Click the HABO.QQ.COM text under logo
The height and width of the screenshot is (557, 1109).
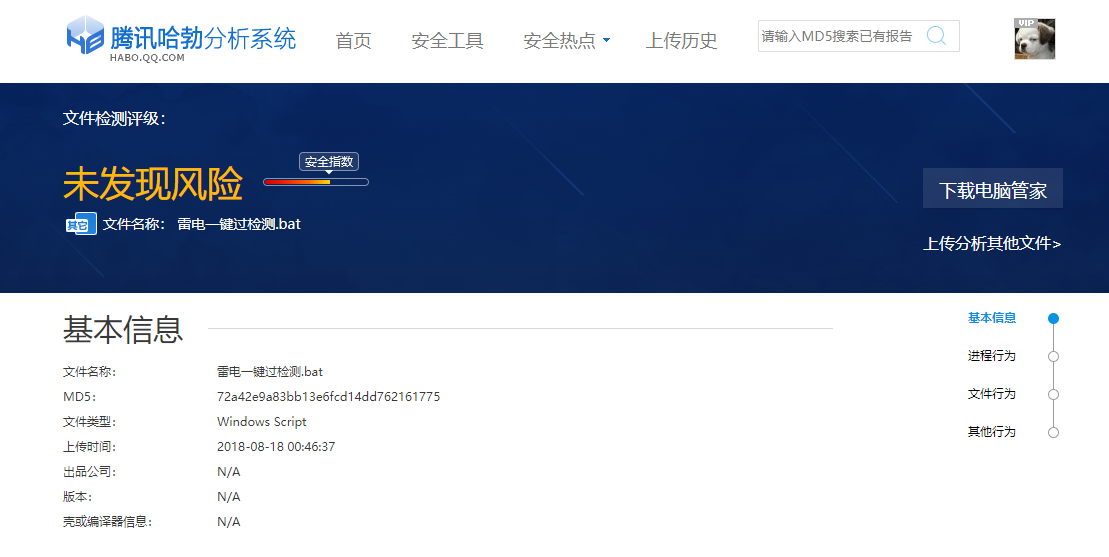click(147, 58)
